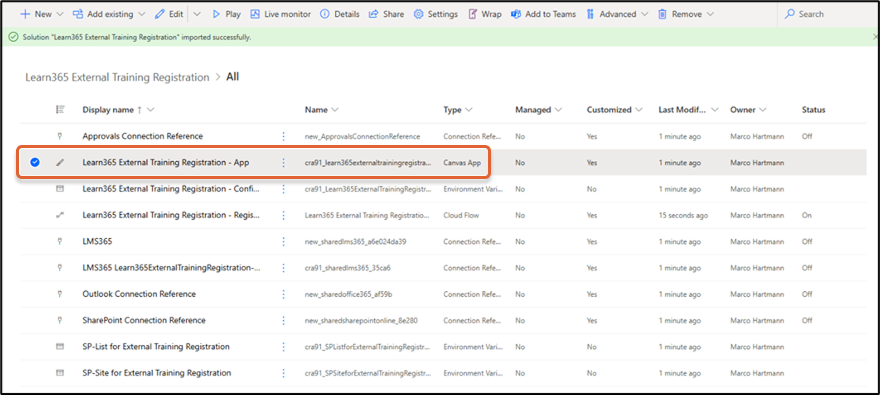Click the flow icon beside Registration flow row

coord(60,215)
